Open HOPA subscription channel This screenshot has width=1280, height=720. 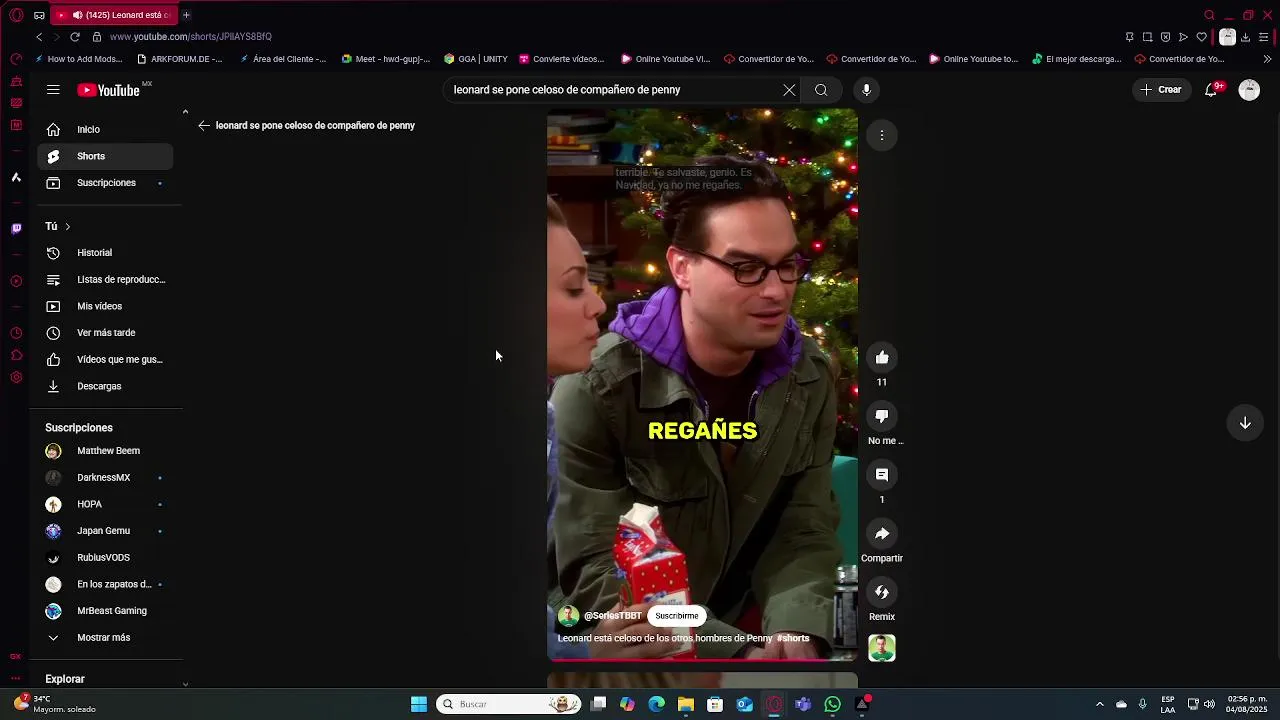105,505
